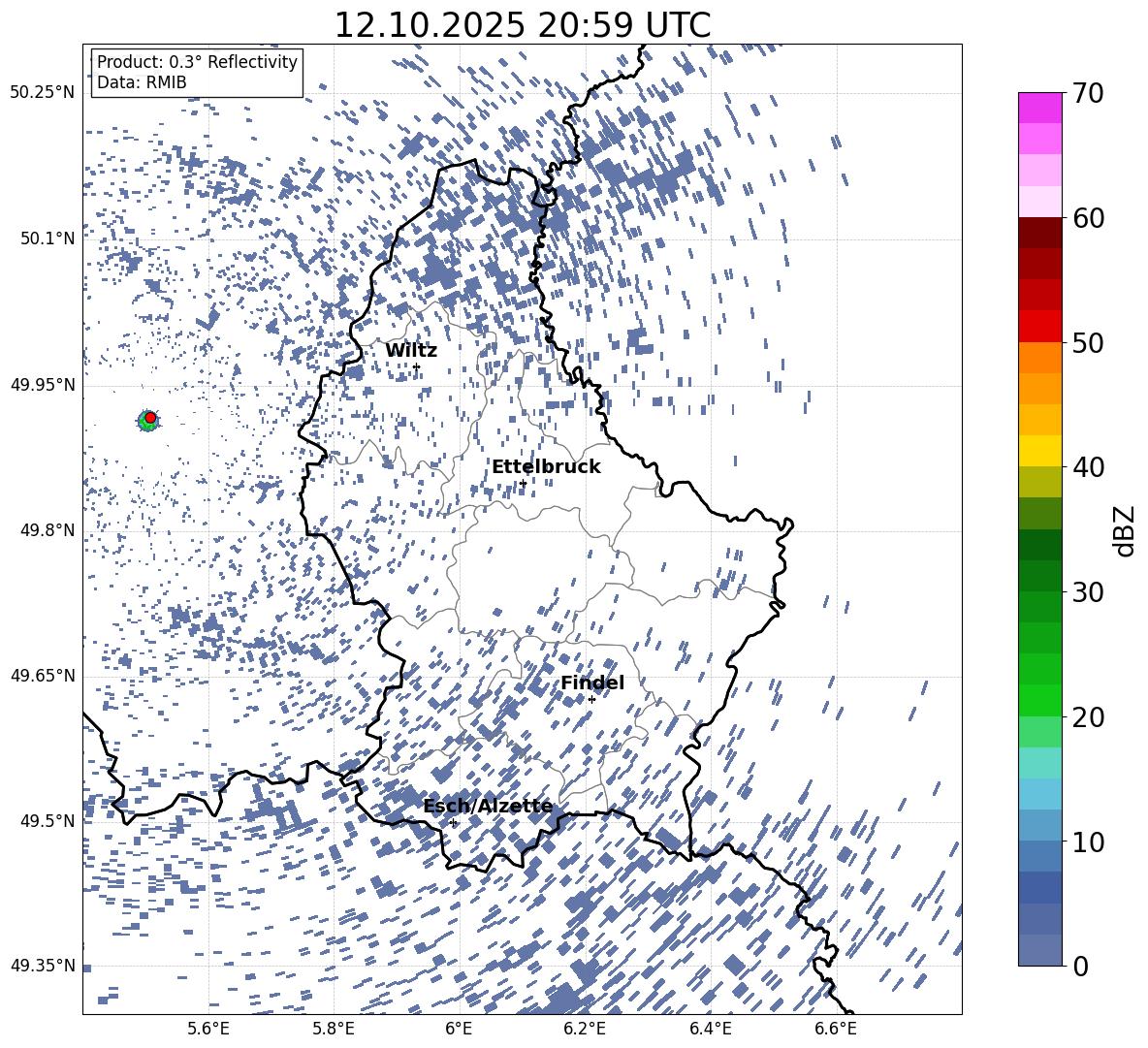Image resolution: width=1148 pixels, height=1048 pixels.
Task: Click the 5.8°E longitude label
Action: click(x=334, y=1029)
